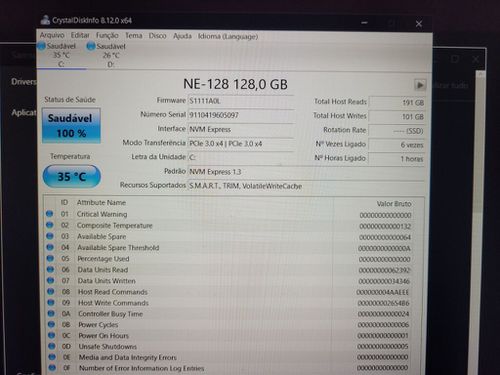Click the CrystalDiskInfo title bar app icon
The image size is (500, 375).
[45, 20]
